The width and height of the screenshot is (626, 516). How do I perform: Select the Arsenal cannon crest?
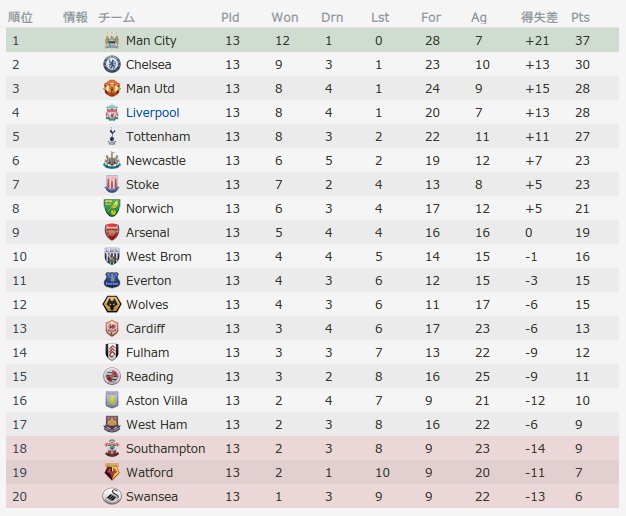coord(112,232)
